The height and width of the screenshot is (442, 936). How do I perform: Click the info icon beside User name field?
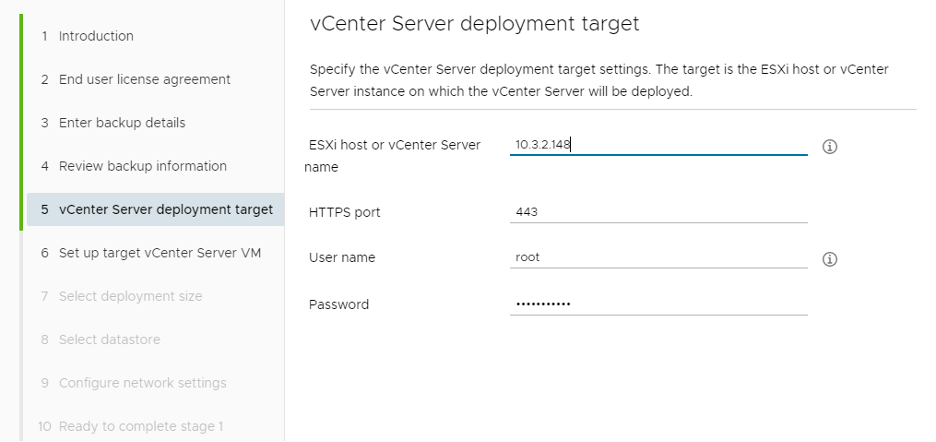(829, 259)
